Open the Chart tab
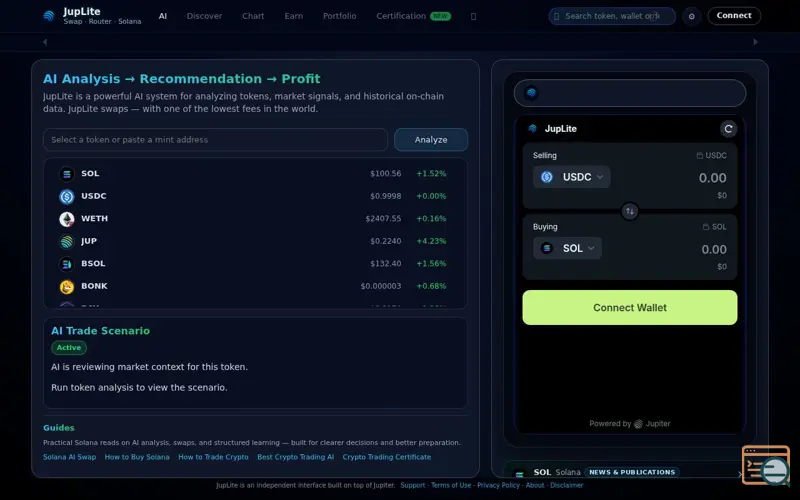Viewport: 800px width, 500px height. coord(253,16)
